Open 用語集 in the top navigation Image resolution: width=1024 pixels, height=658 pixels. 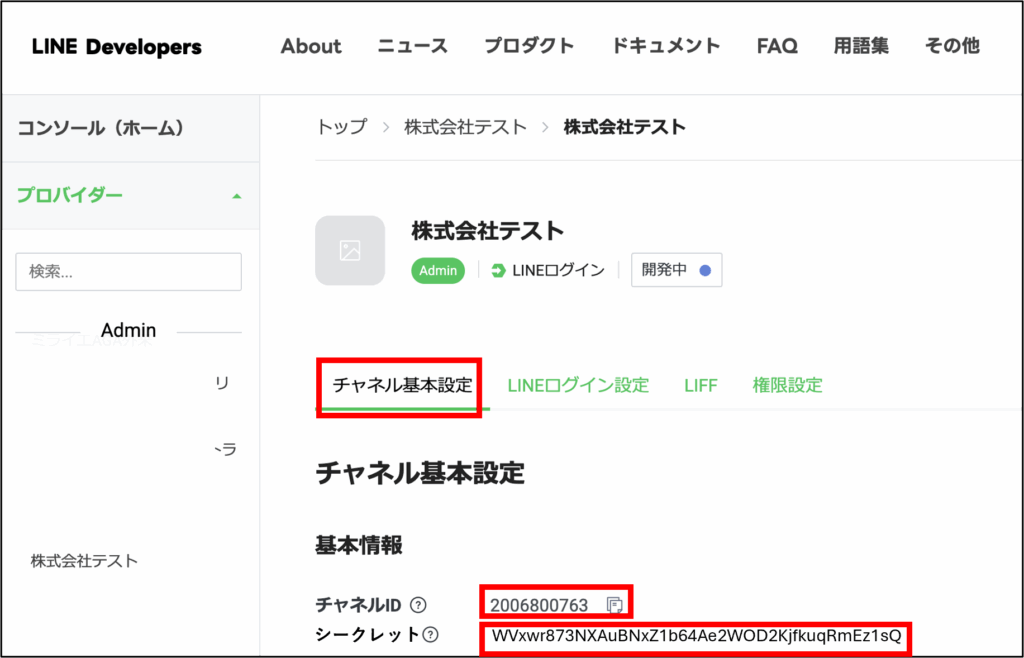pos(861,46)
